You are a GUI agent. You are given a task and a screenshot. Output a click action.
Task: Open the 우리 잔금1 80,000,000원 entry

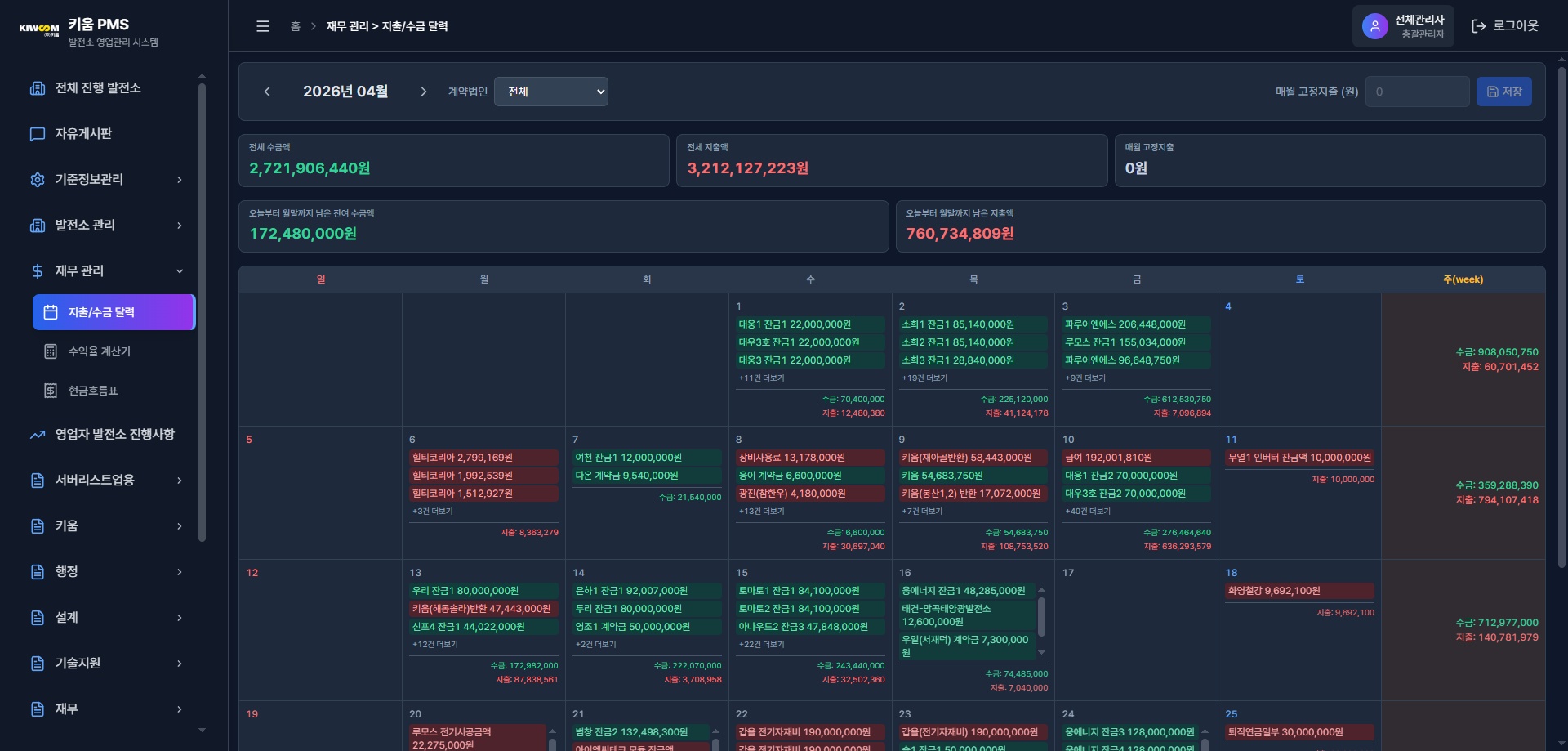[x=483, y=591]
